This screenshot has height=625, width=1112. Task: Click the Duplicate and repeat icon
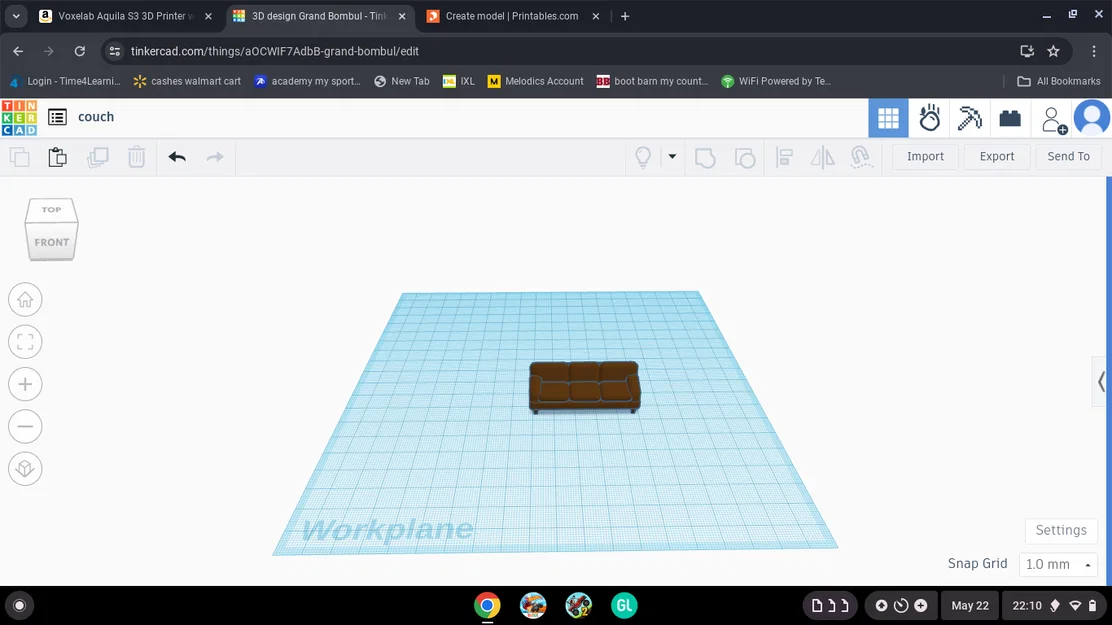[x=97, y=157]
